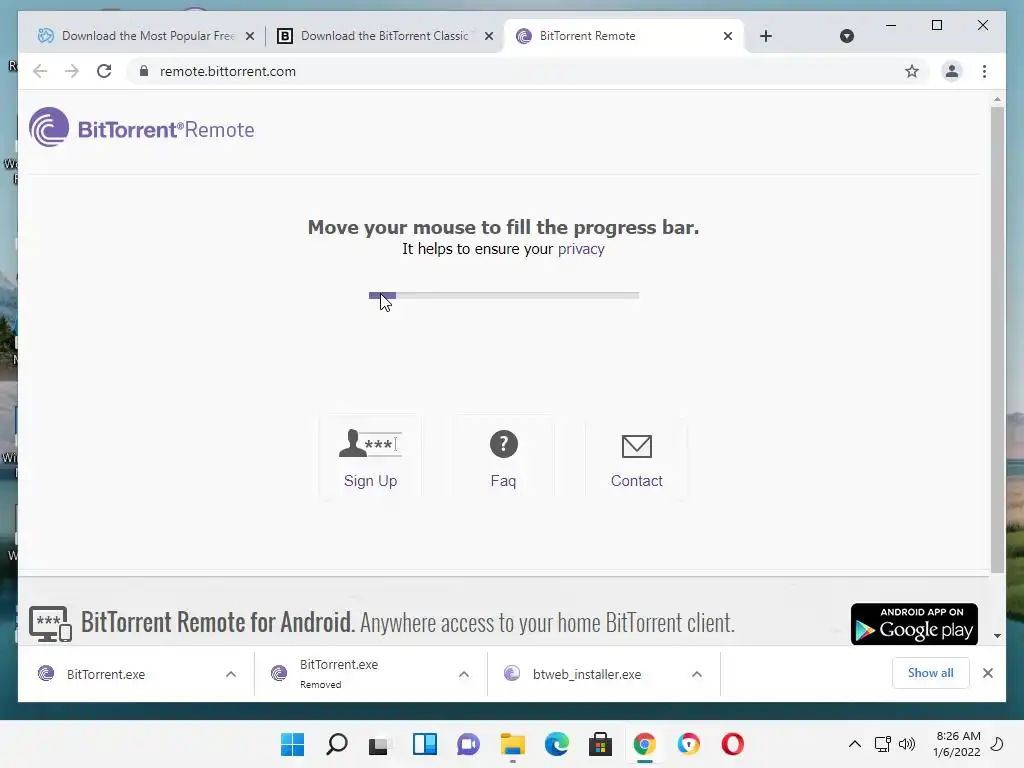1024x768 pixels.
Task: Show hidden system tray icons
Action: point(854,744)
